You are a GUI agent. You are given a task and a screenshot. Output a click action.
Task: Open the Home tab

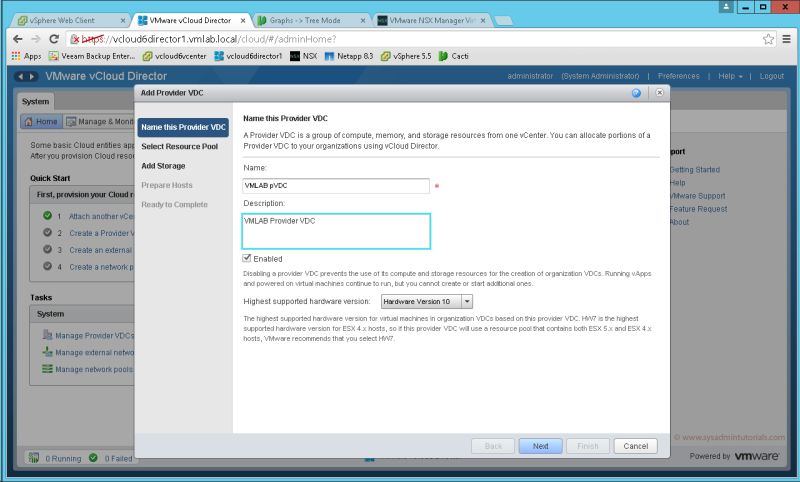41,121
